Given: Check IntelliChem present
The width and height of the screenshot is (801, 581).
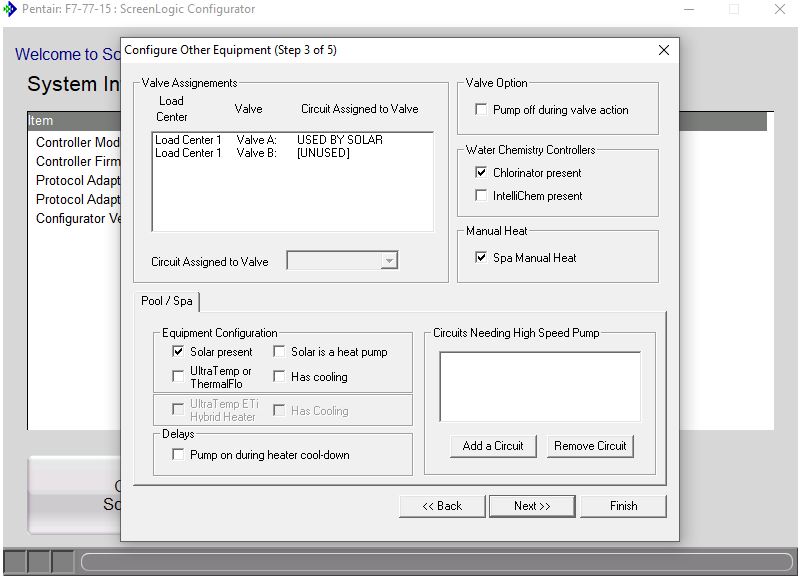Looking at the screenshot, I should 481,195.
